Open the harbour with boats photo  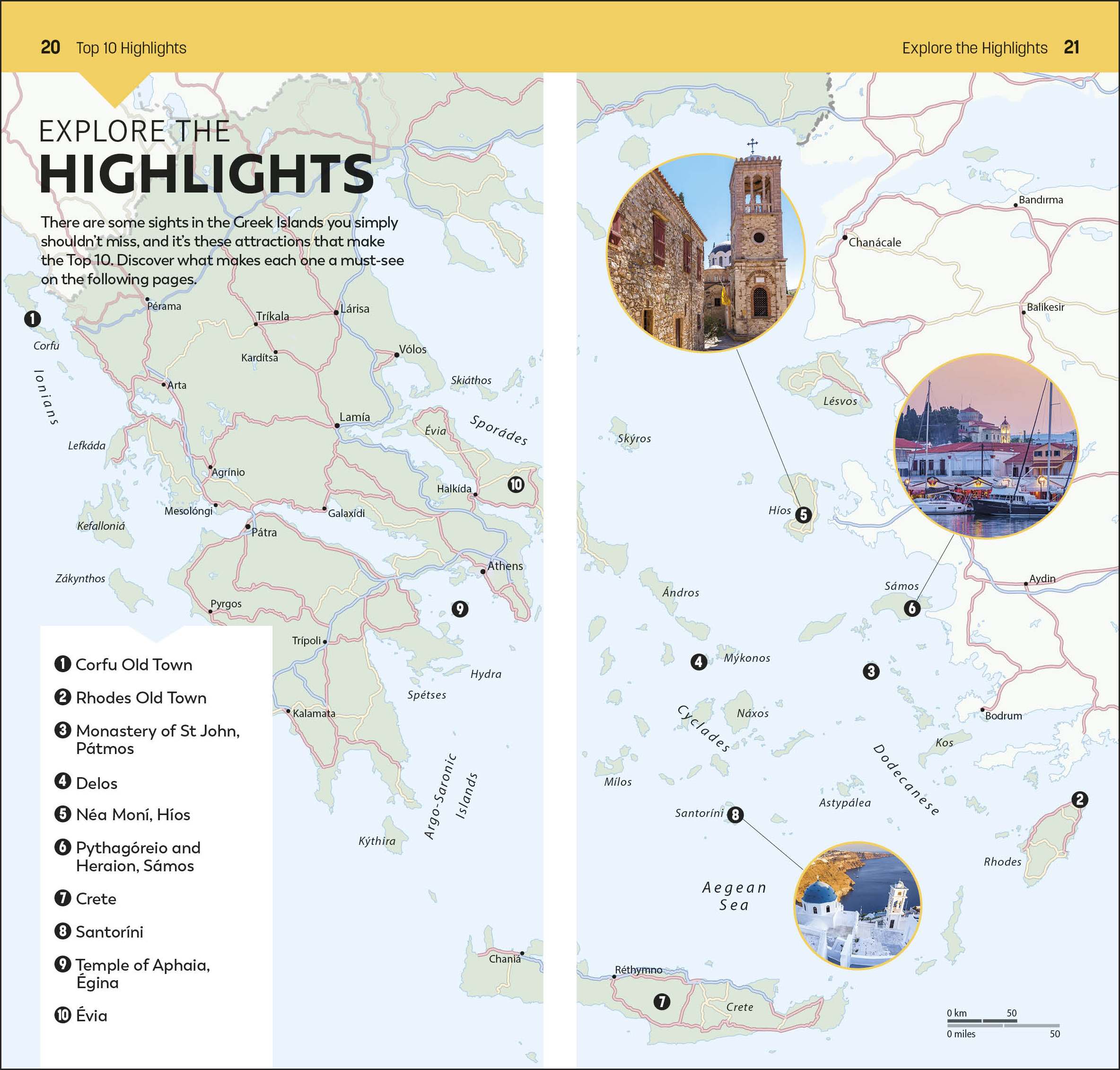pyautogui.click(x=986, y=446)
